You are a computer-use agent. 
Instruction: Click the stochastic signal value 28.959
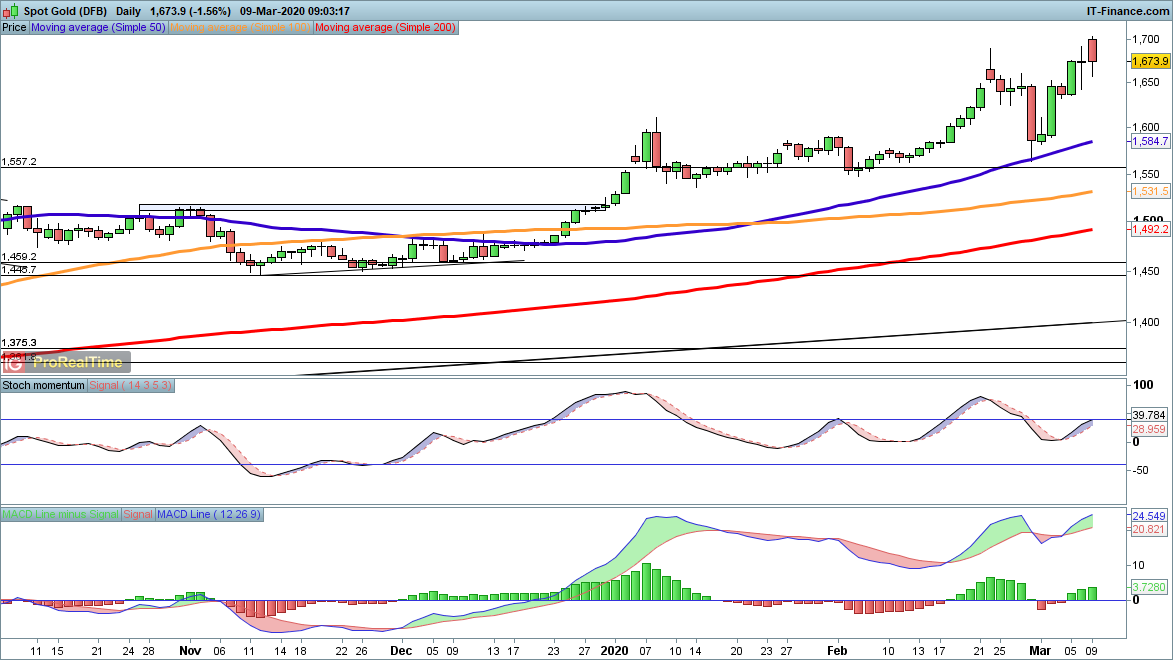[1149, 430]
